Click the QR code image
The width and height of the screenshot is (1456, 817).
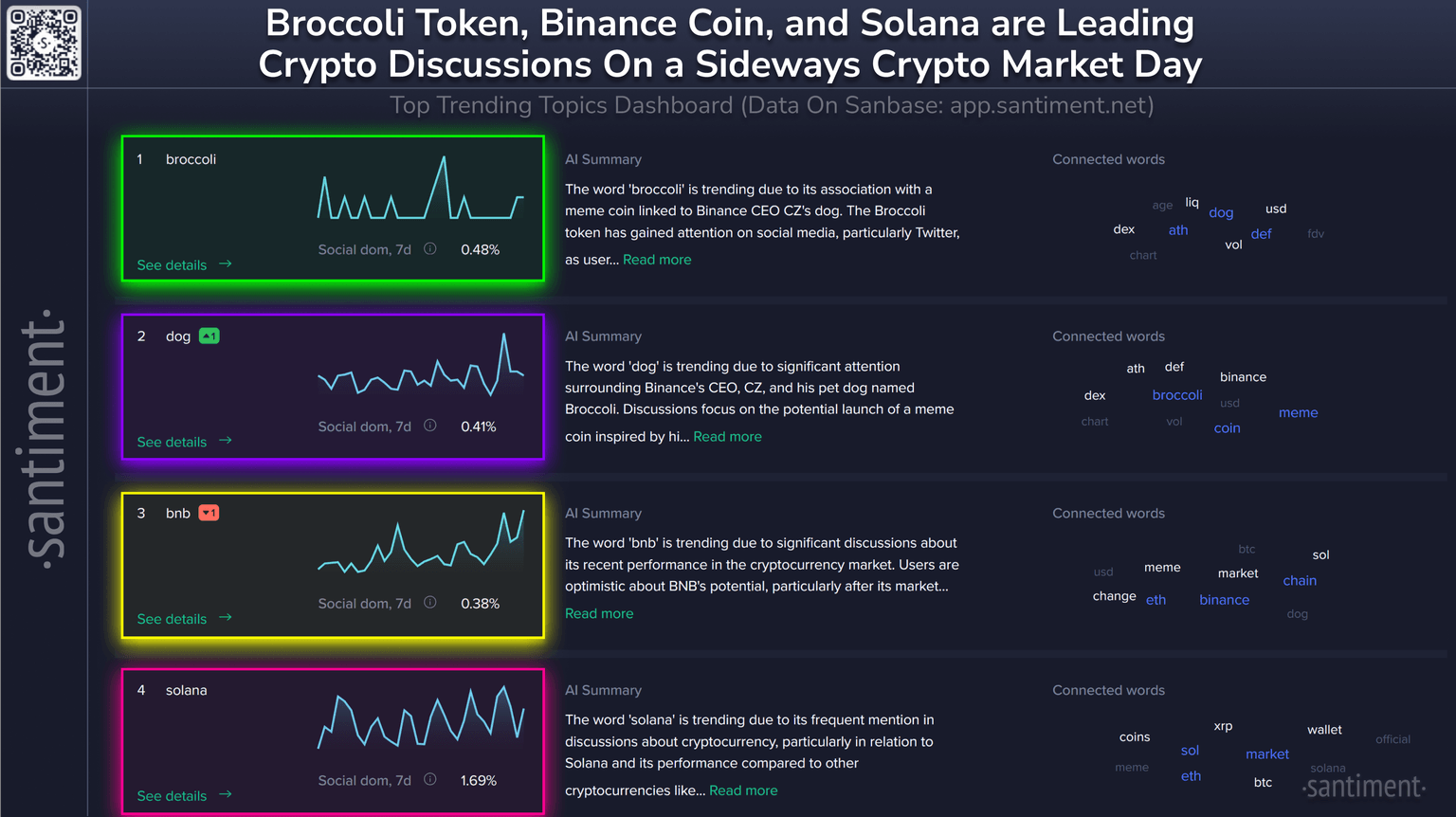[x=45, y=43]
